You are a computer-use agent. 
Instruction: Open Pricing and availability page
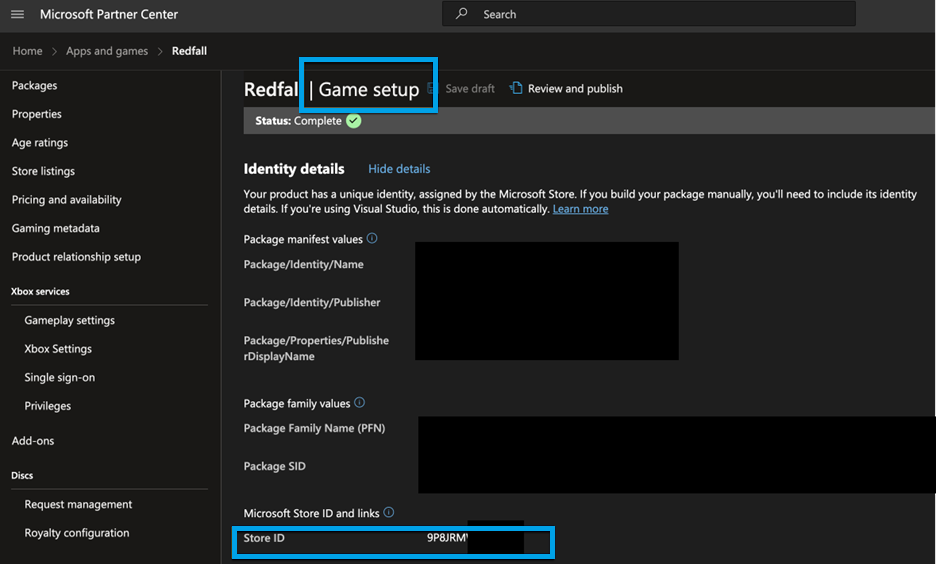click(66, 200)
